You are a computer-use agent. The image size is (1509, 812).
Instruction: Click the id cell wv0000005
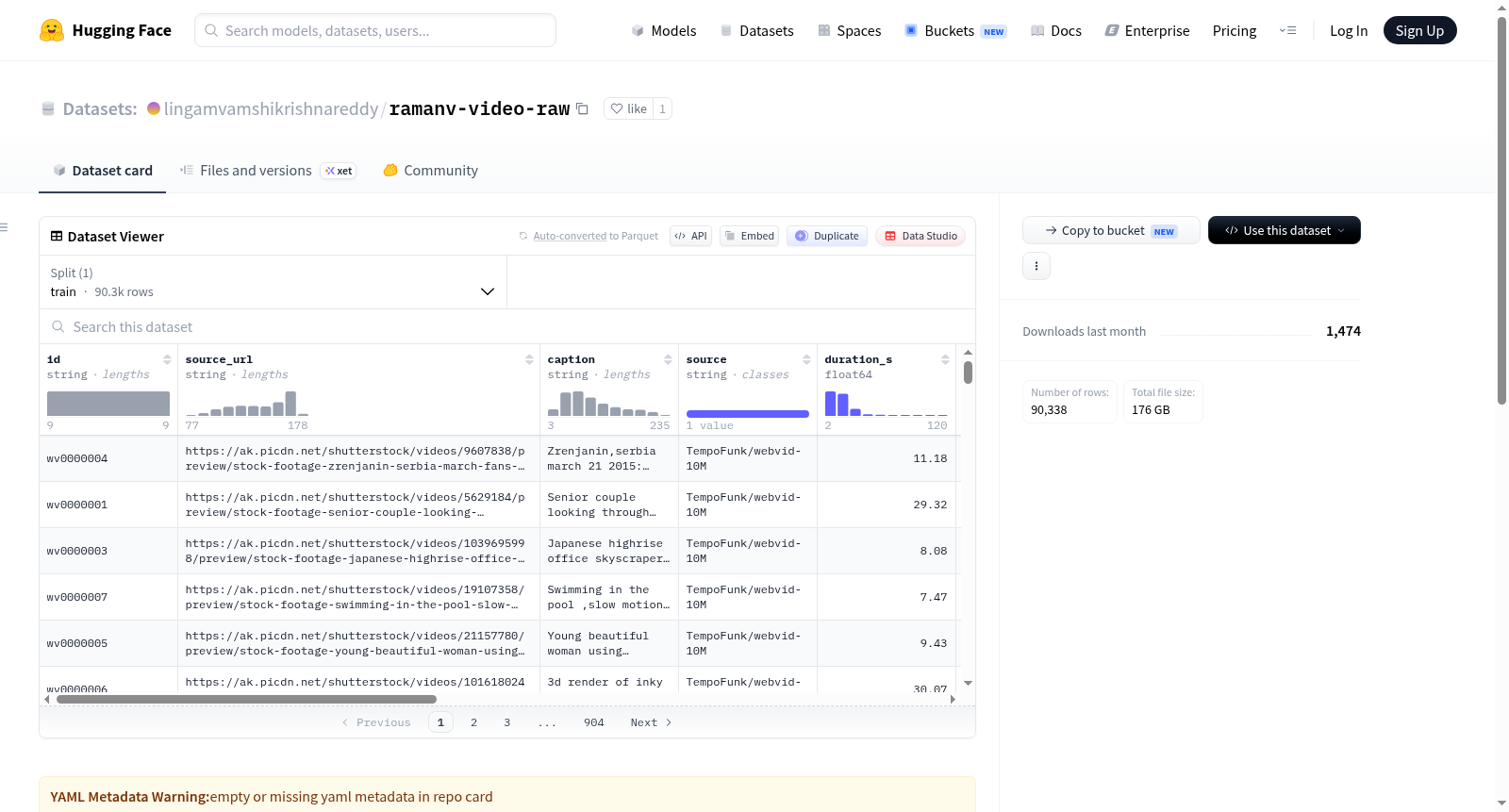(108, 643)
